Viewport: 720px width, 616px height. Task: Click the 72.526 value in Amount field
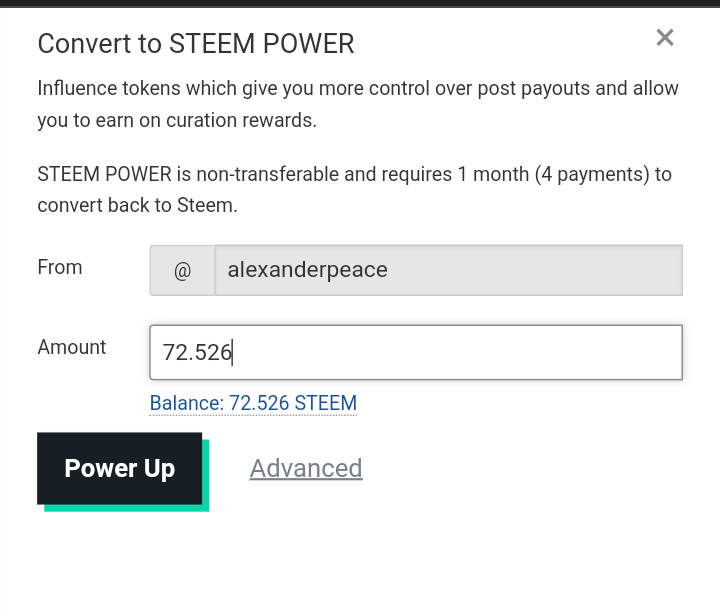pos(197,352)
